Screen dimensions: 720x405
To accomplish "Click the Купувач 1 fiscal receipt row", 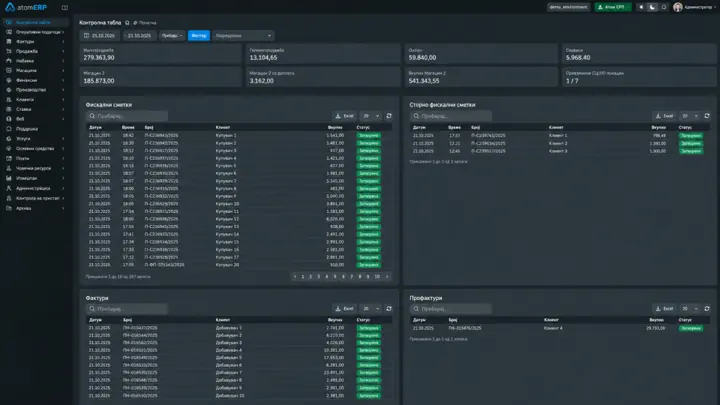I will (239, 135).
